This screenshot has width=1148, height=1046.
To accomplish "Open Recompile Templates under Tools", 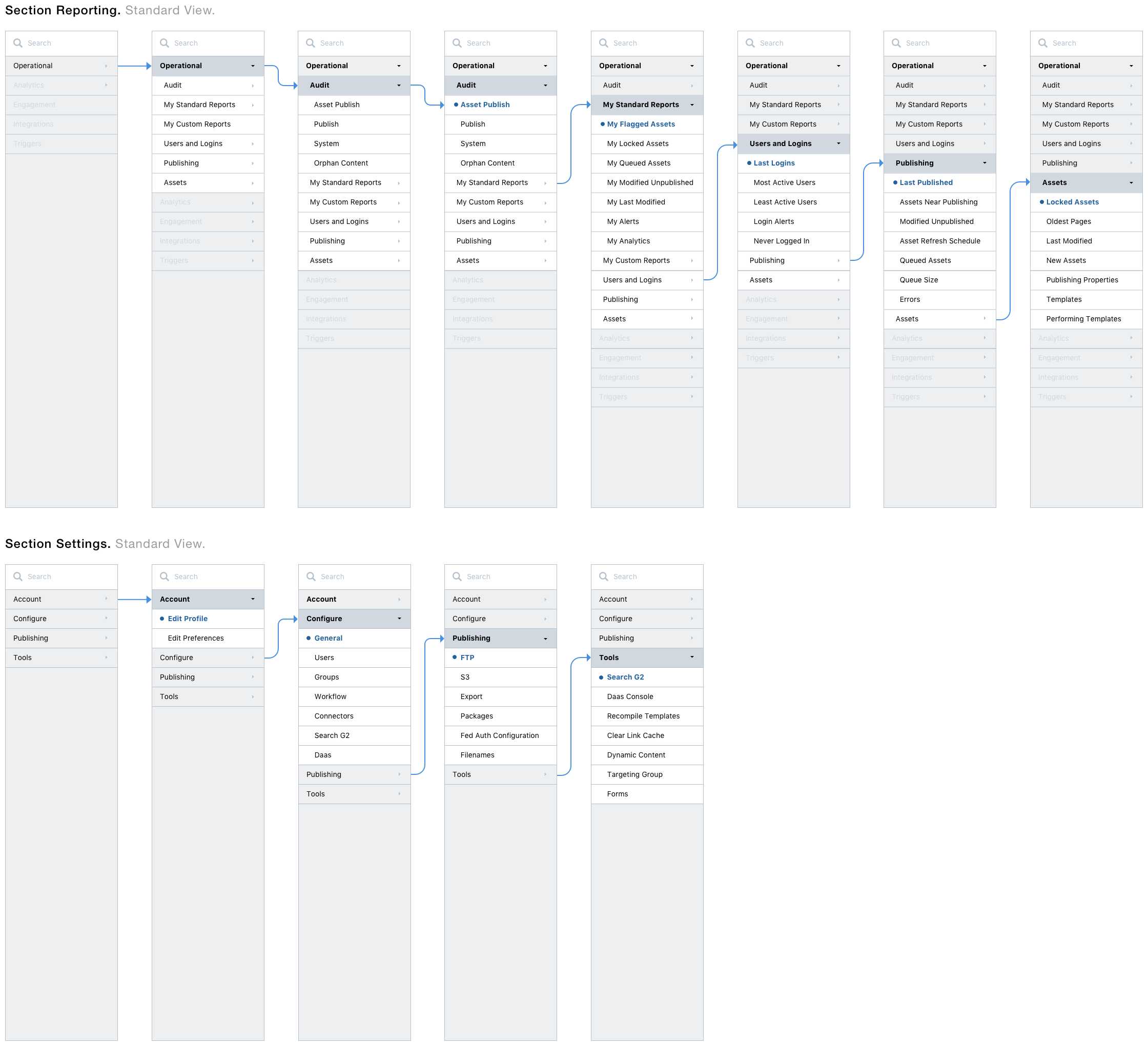I will click(x=643, y=716).
